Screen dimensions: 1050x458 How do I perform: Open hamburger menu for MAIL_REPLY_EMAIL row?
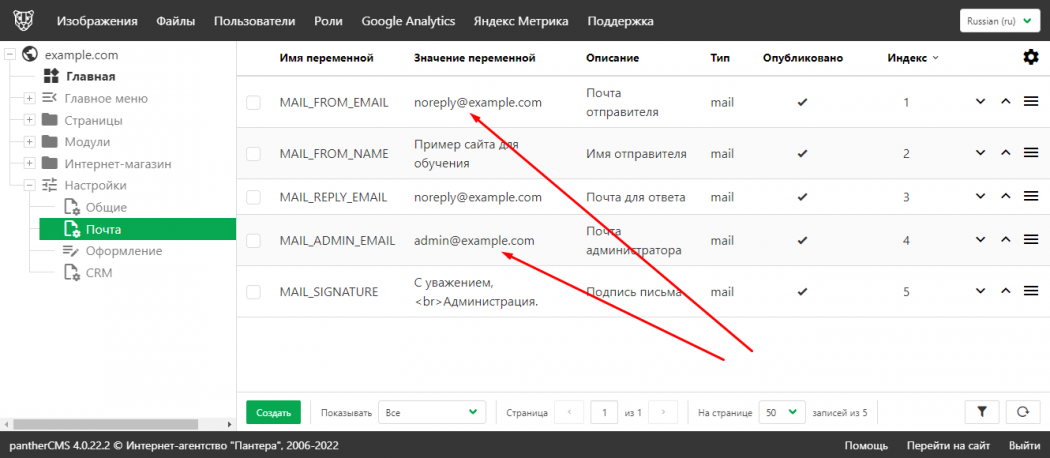click(x=1032, y=197)
